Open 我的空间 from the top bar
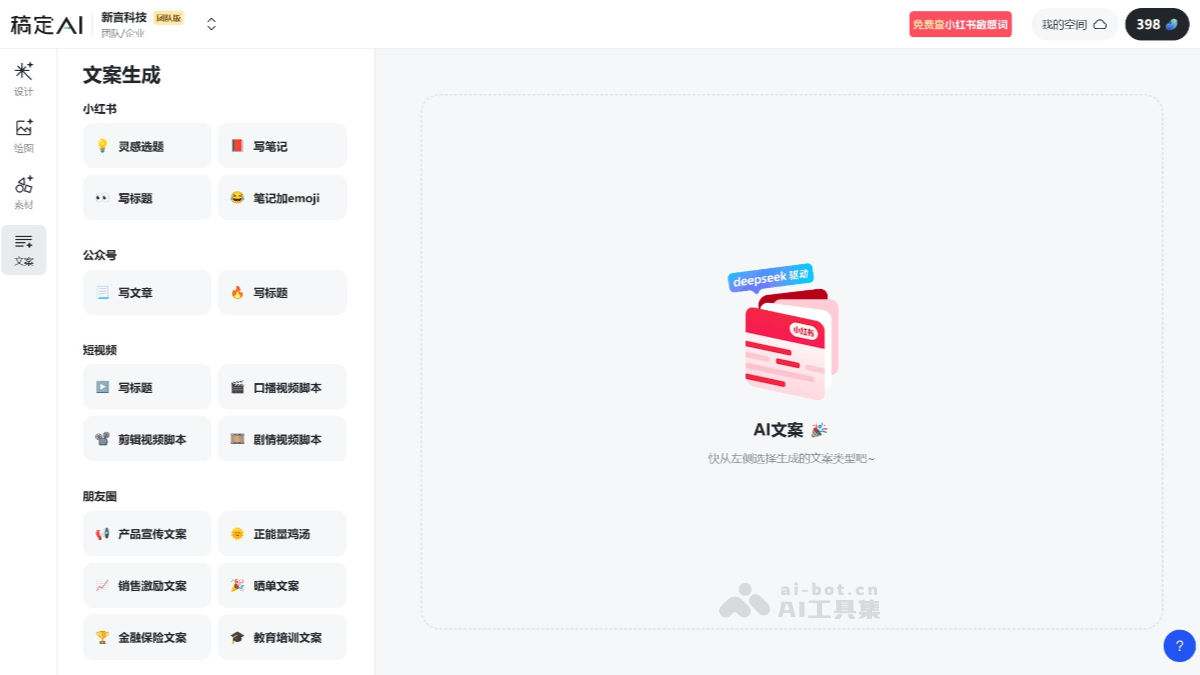The image size is (1200, 675). pyautogui.click(x=1074, y=24)
